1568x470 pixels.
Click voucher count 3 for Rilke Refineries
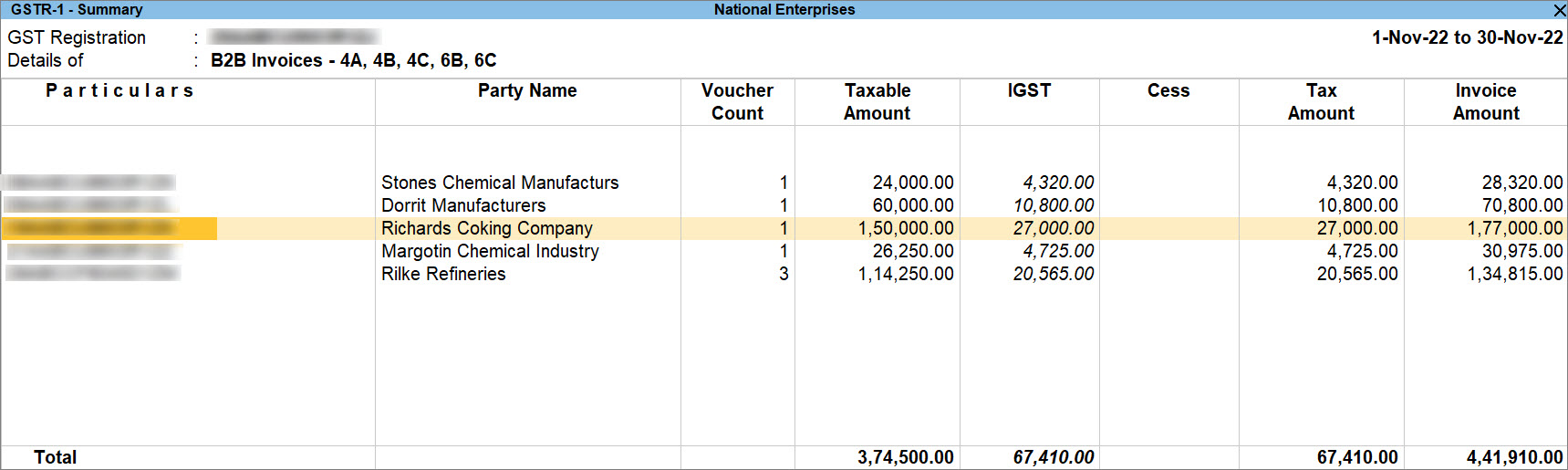pyautogui.click(x=784, y=274)
